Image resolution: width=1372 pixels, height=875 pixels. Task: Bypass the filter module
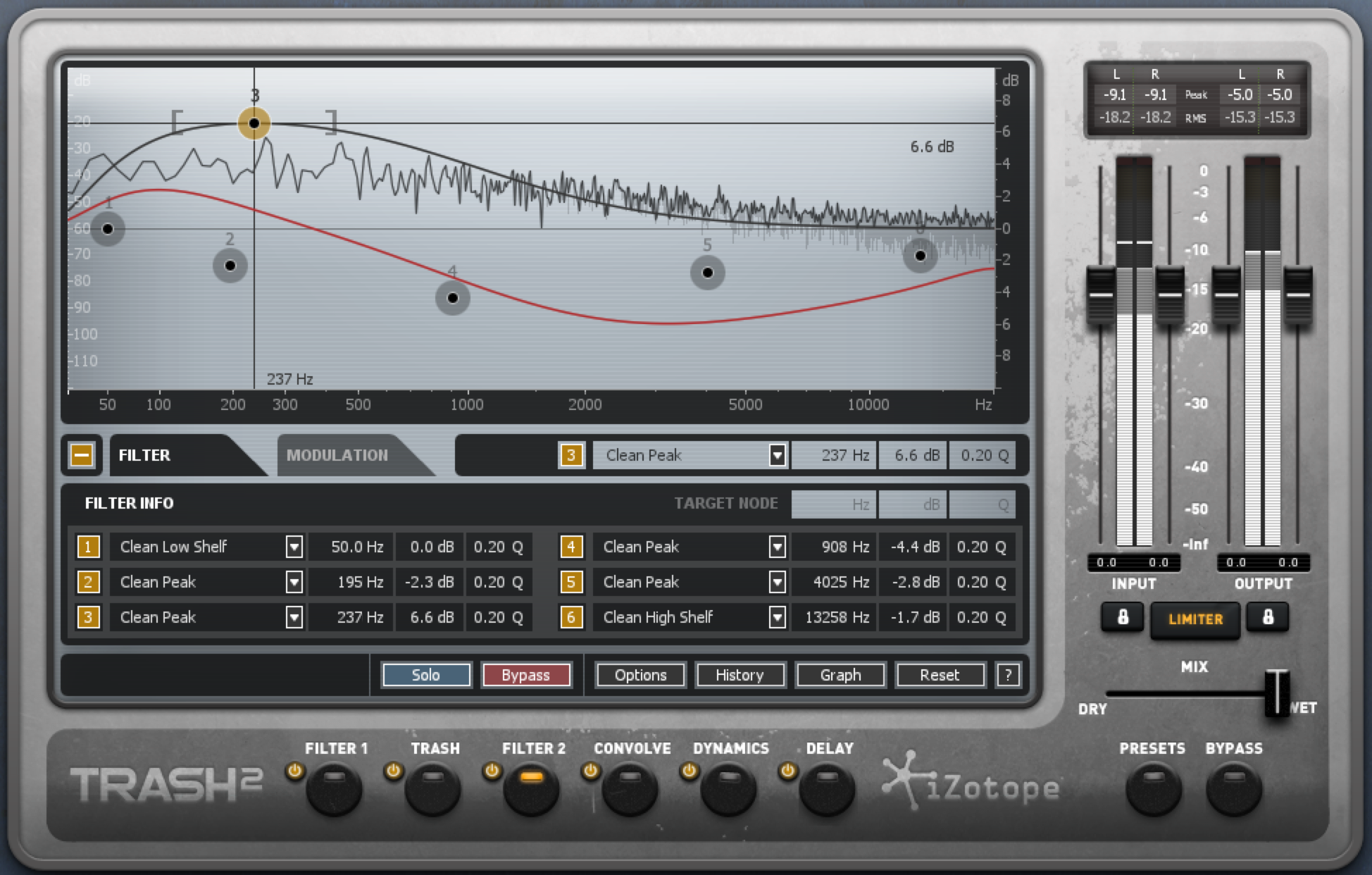525,675
